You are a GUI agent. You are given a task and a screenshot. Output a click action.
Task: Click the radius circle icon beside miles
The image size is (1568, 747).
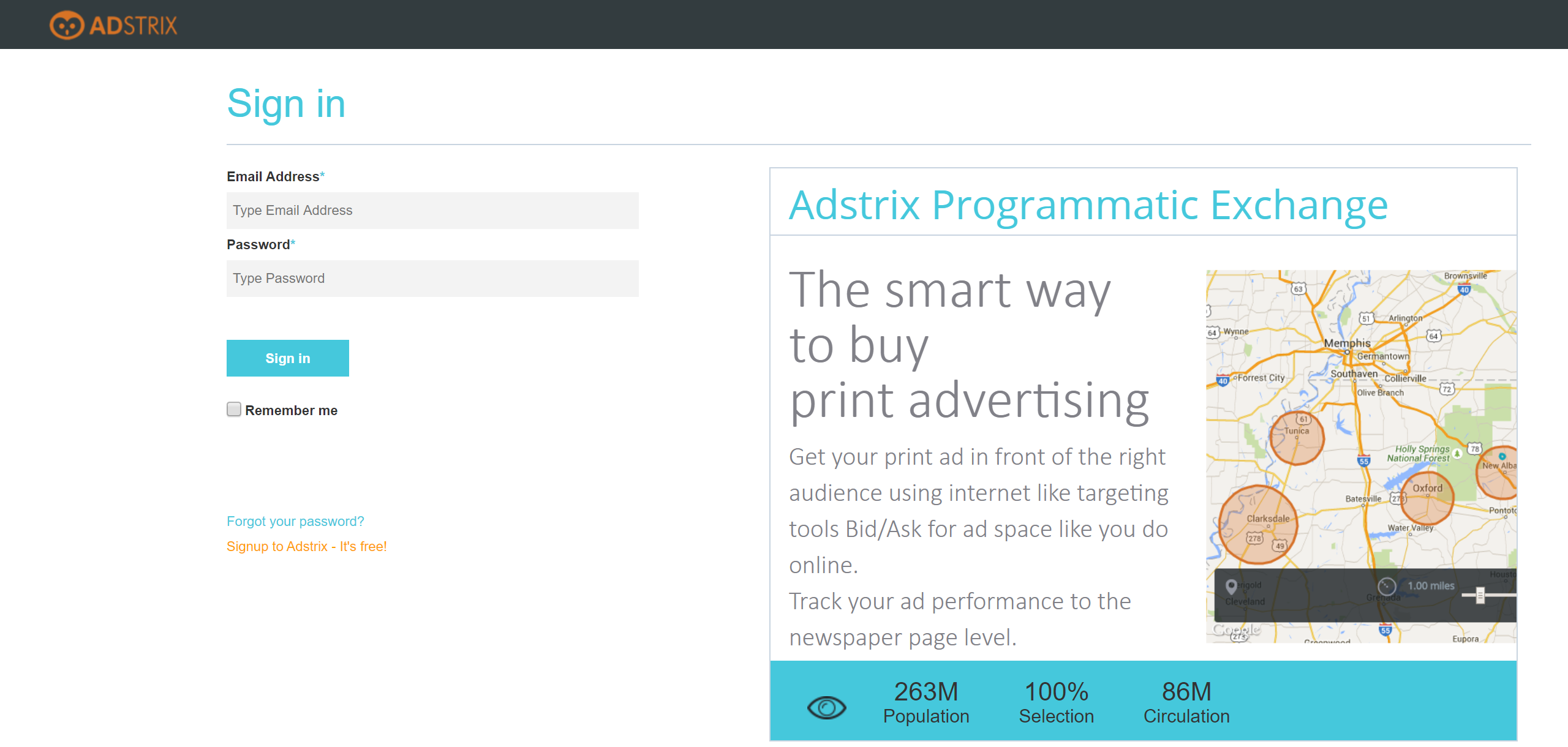1387,586
